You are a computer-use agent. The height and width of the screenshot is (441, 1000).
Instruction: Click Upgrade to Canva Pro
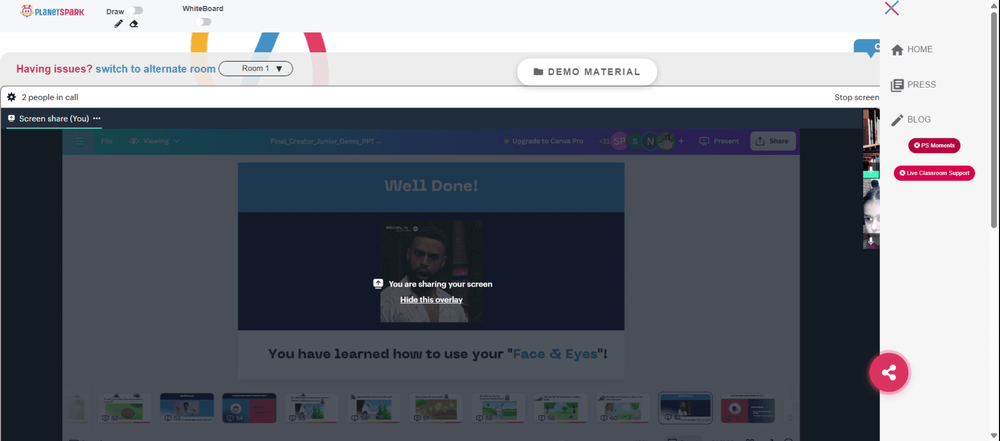coord(543,141)
